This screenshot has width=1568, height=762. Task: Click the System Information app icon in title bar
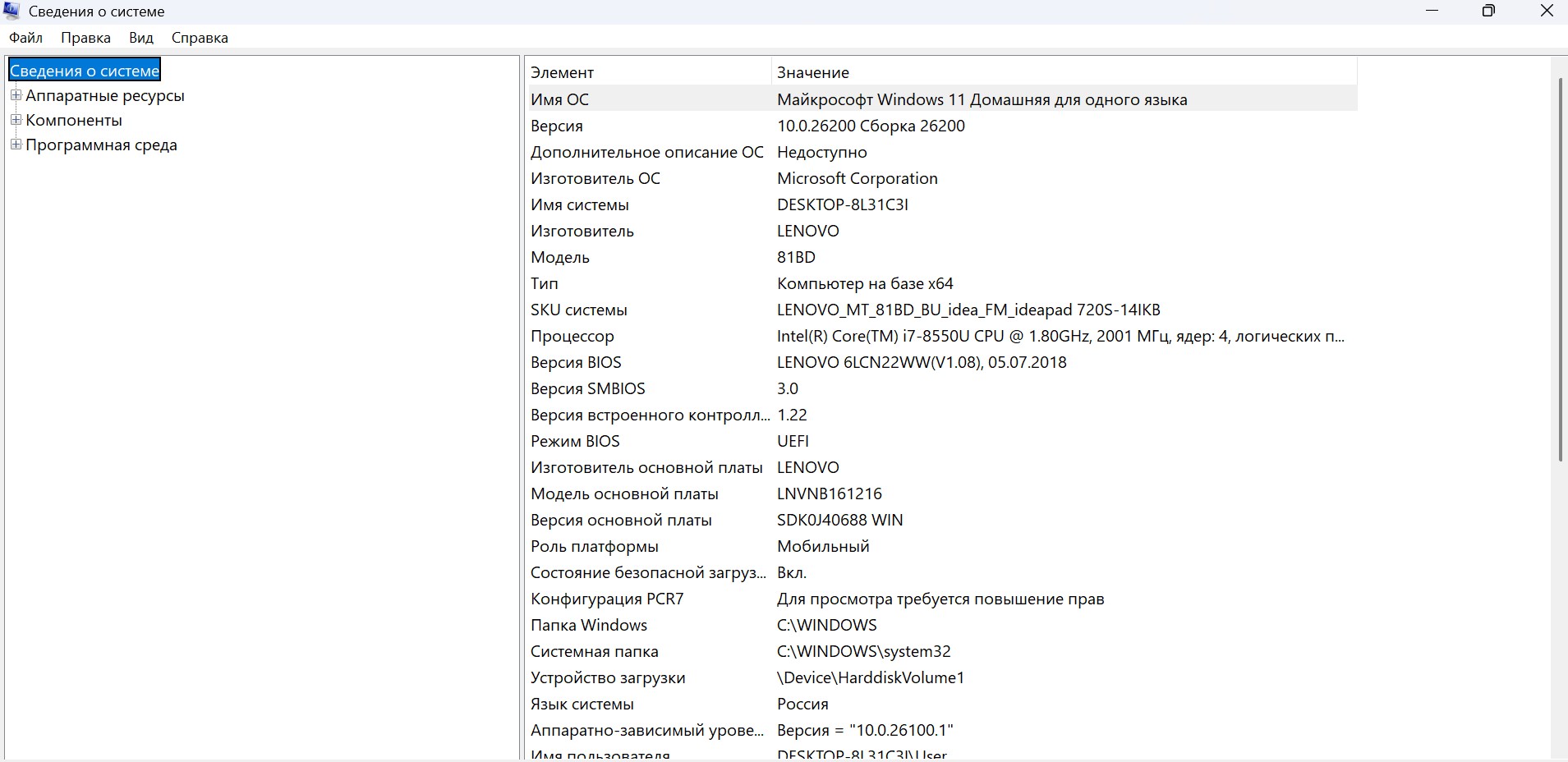(x=11, y=11)
